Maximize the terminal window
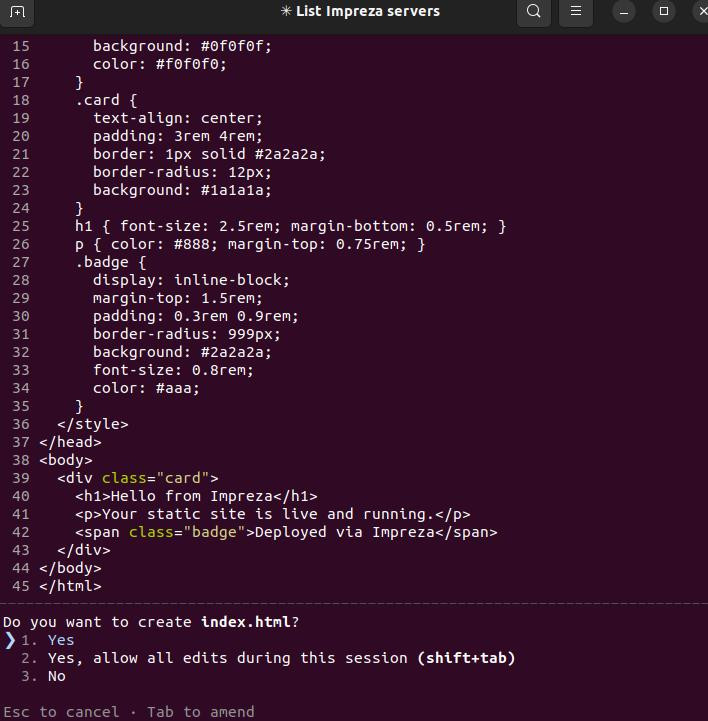Viewport: 708px width, 721px height. pos(664,11)
